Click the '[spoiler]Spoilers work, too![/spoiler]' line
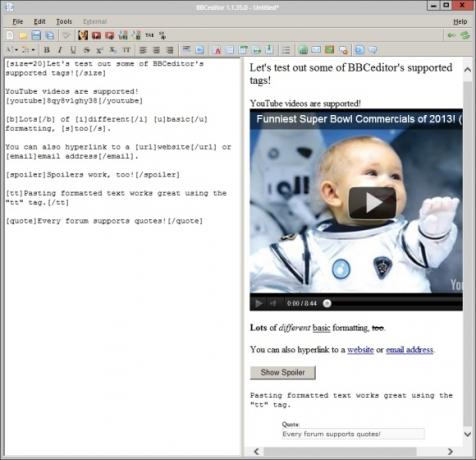476x460 pixels. pos(93,175)
